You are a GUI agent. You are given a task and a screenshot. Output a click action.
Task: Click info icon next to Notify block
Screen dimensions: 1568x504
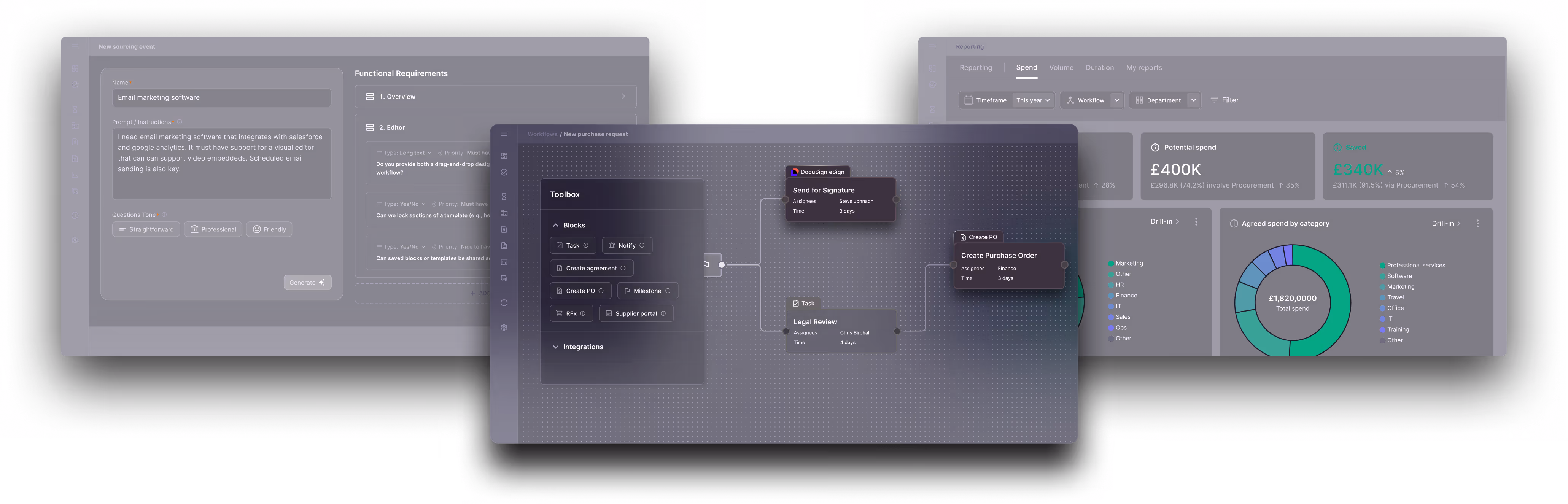pyautogui.click(x=642, y=245)
